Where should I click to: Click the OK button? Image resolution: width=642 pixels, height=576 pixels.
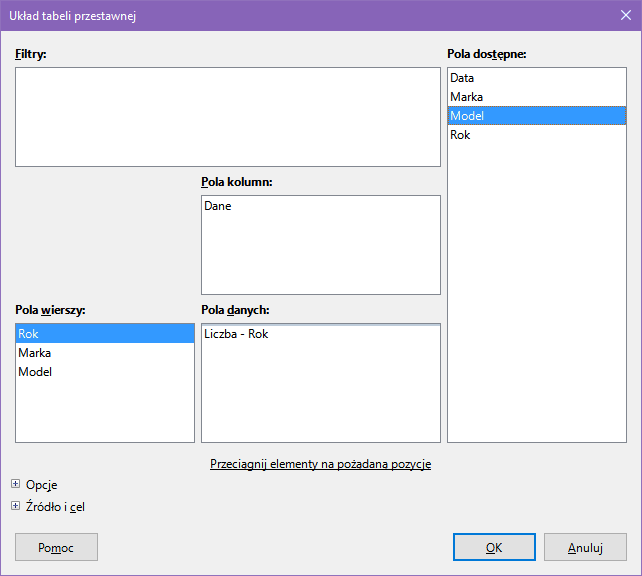(494, 547)
